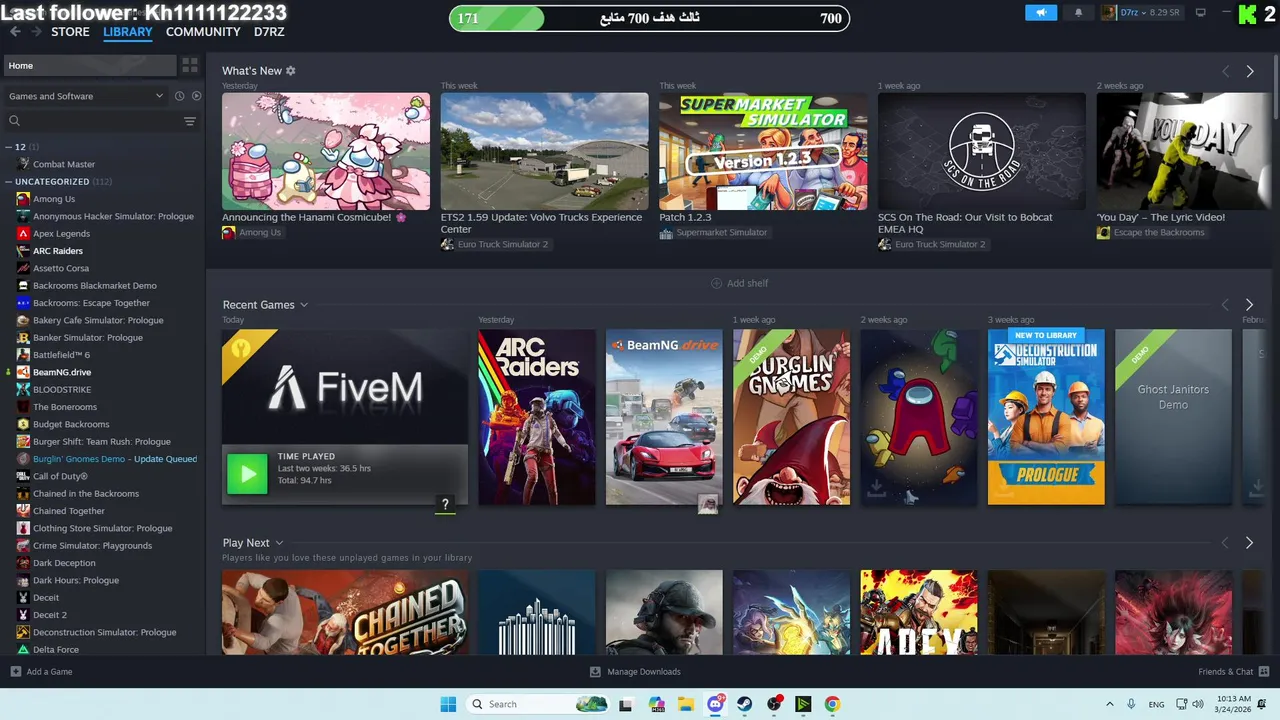This screenshot has width=1280, height=720.
Task: Click Manage Downloads text
Action: click(644, 672)
